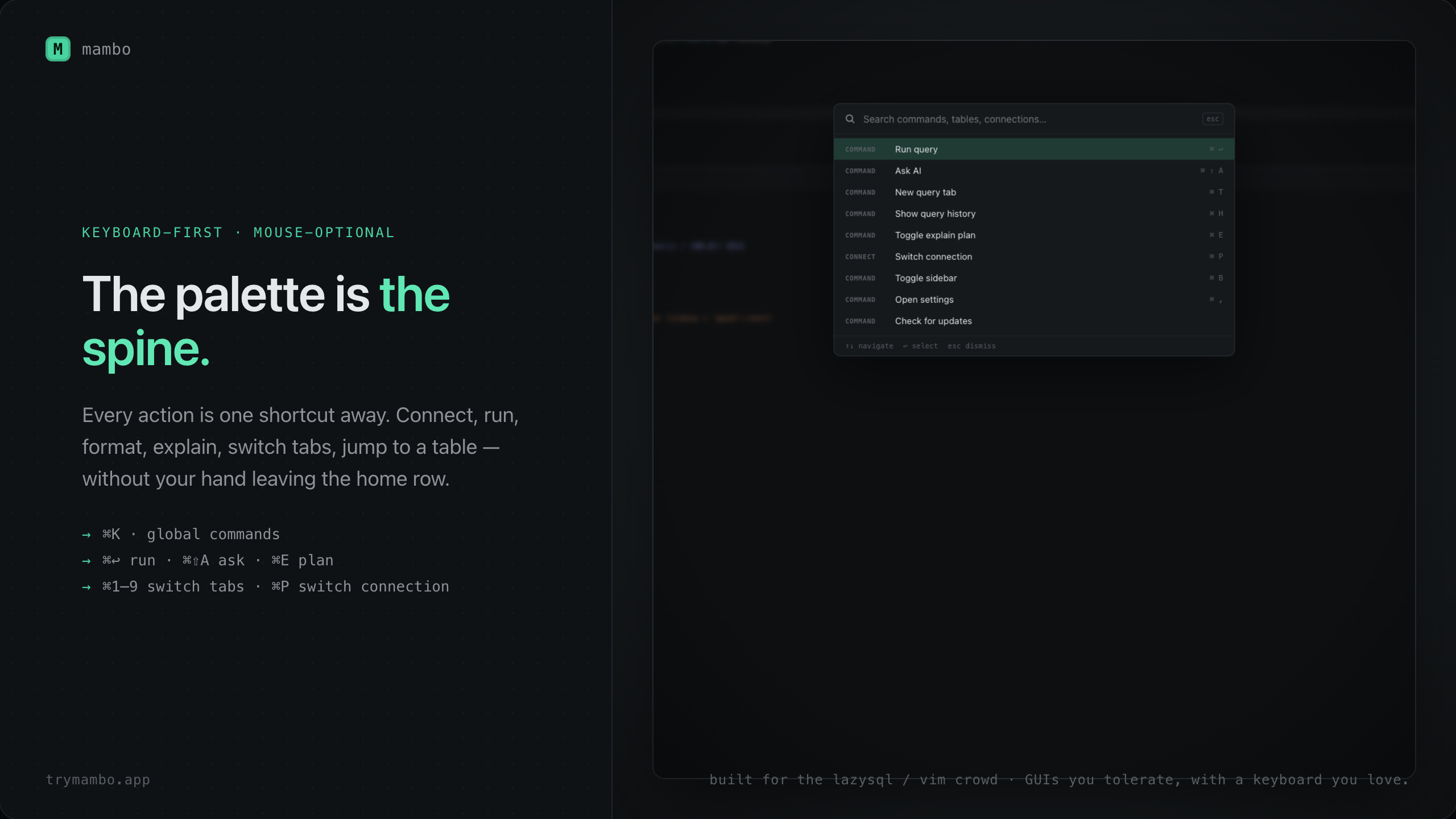Select the Toggle sidebar command

point(1034,278)
